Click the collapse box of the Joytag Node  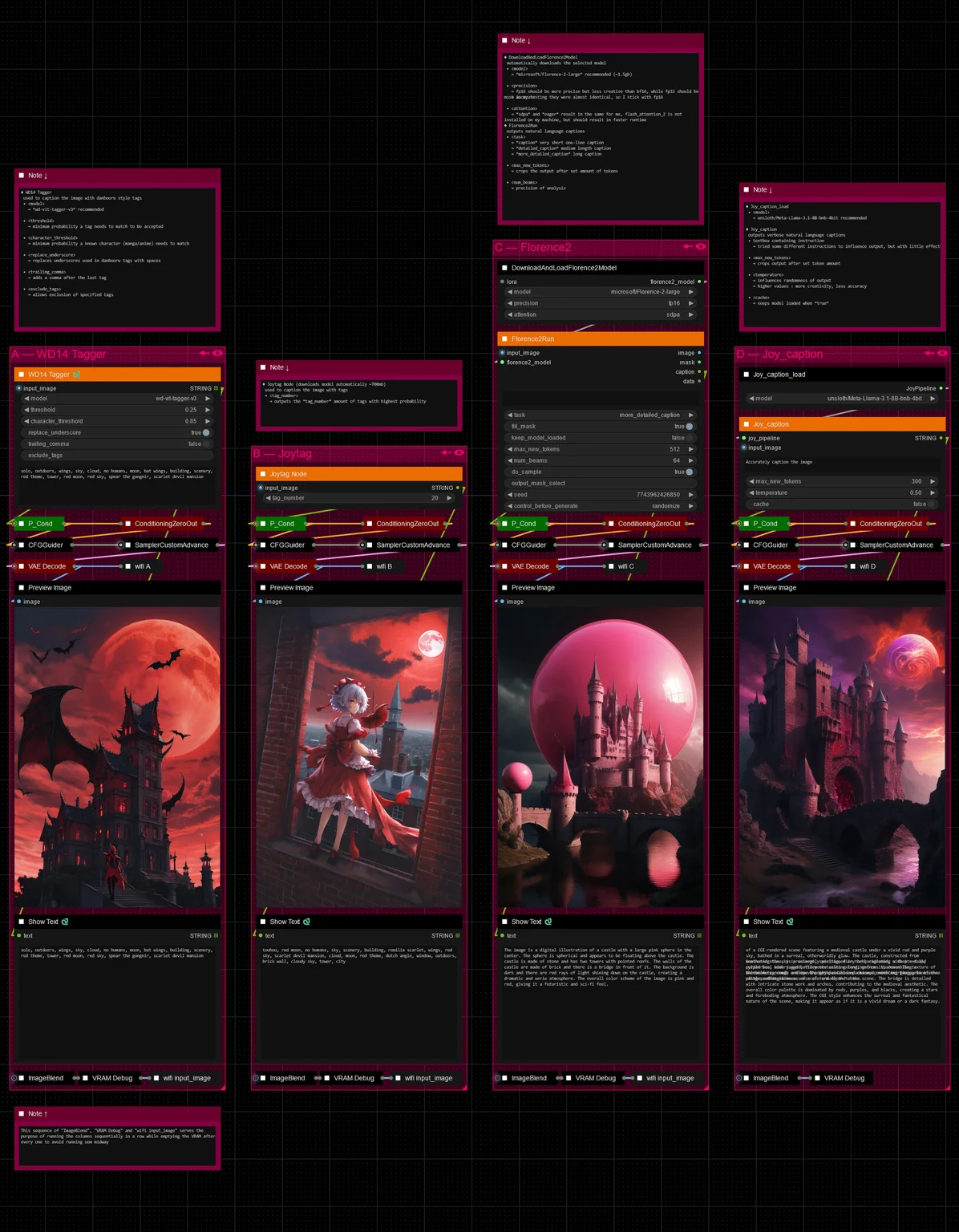262,474
